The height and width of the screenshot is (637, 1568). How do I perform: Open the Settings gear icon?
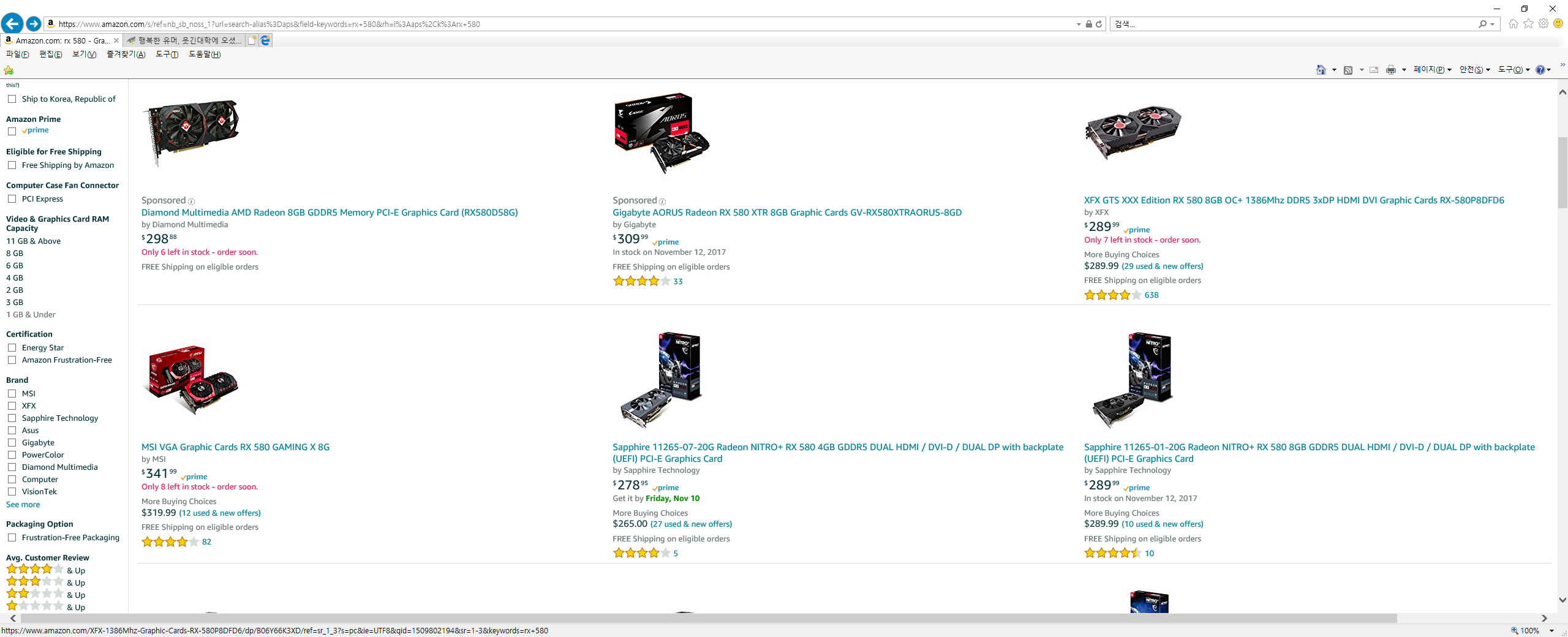[1543, 24]
